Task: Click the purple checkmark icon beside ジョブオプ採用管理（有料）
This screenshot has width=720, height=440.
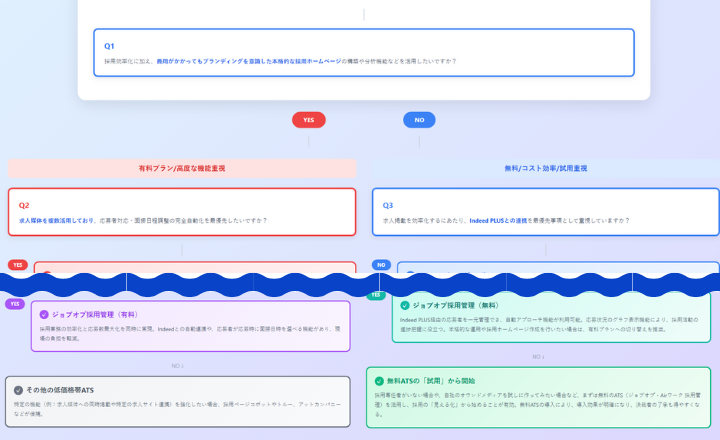Action: (x=44, y=313)
